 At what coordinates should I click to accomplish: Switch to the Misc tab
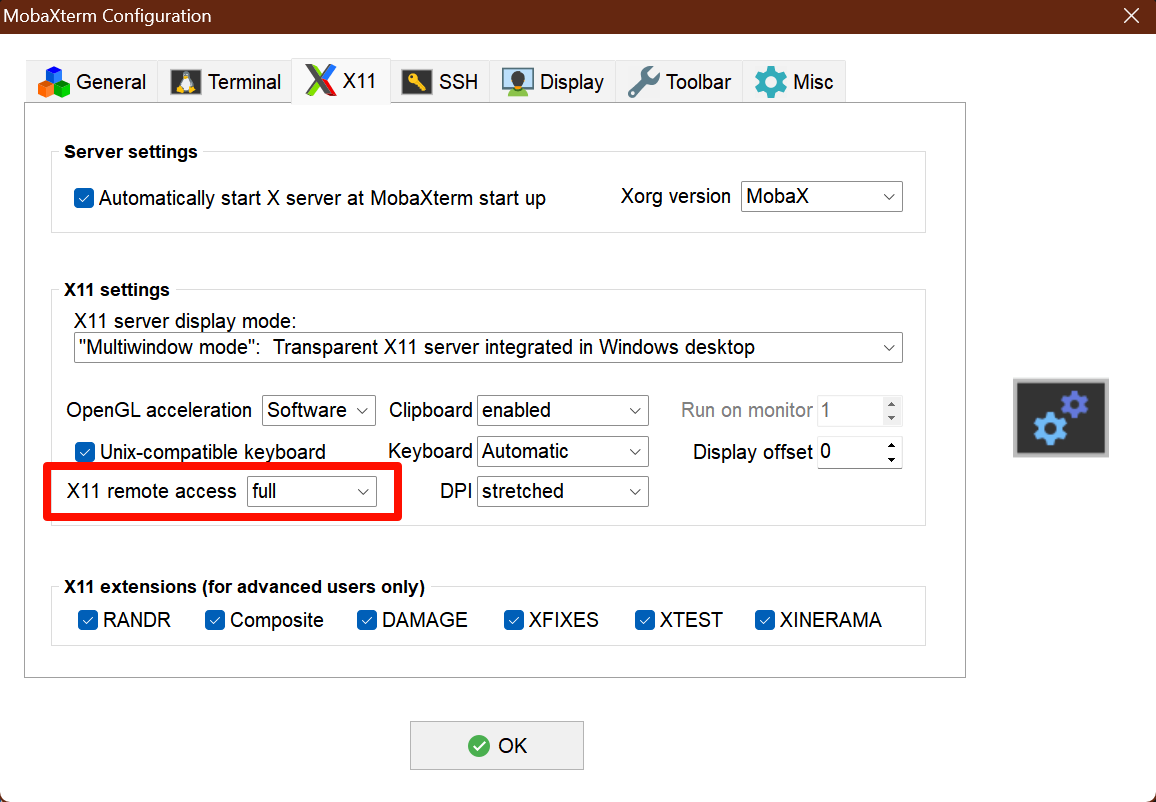(794, 82)
